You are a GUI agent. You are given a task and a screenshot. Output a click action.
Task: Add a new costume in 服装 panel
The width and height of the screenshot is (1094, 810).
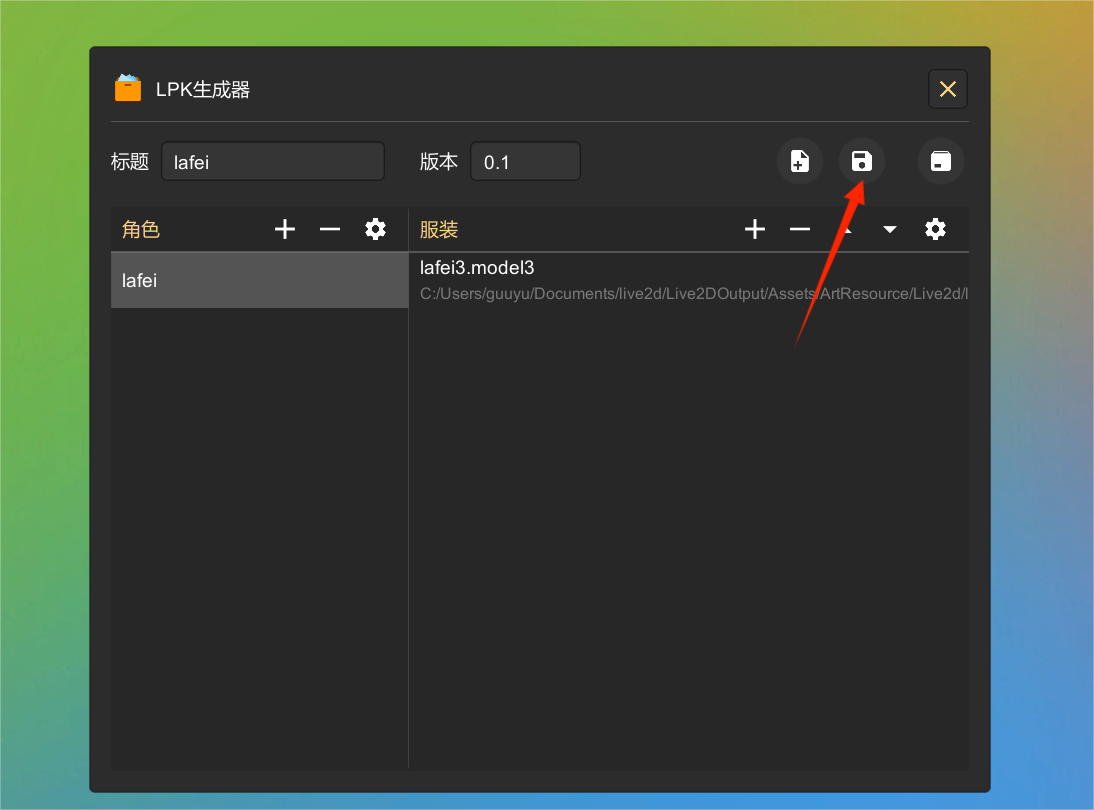pyautogui.click(x=755, y=230)
